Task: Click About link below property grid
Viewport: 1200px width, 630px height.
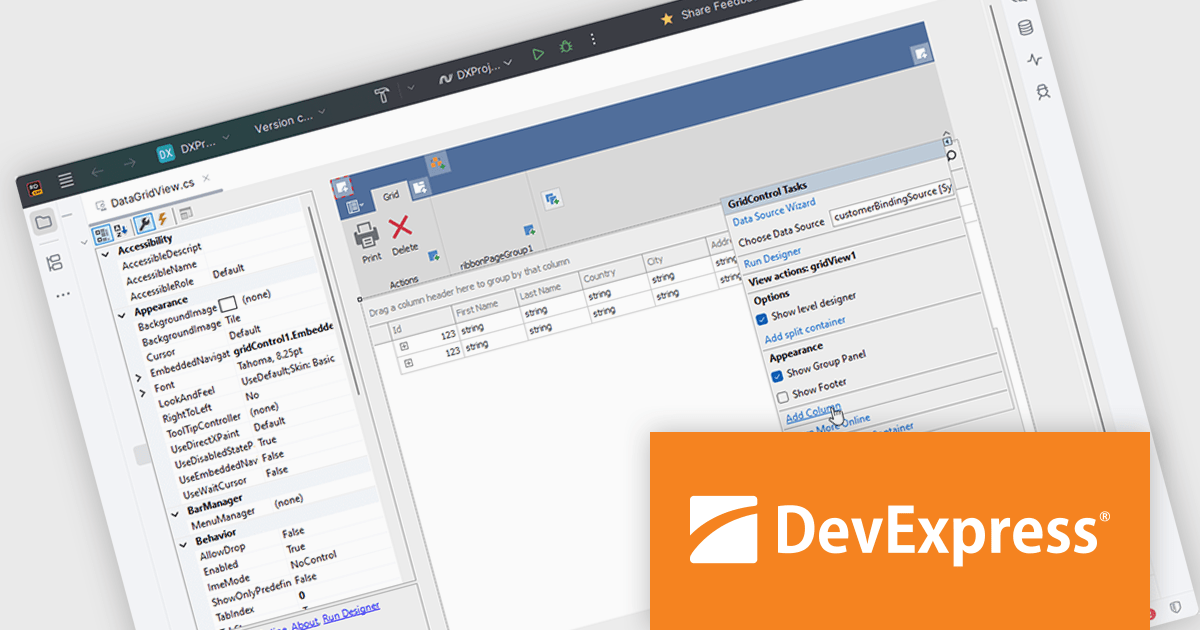Action: pyautogui.click(x=305, y=621)
